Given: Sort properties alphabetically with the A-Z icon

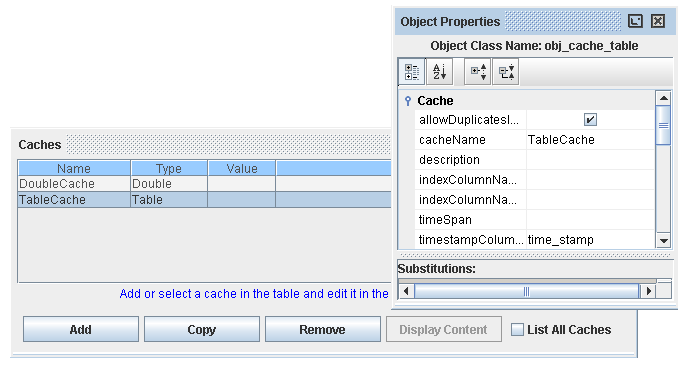Looking at the screenshot, I should point(440,71).
